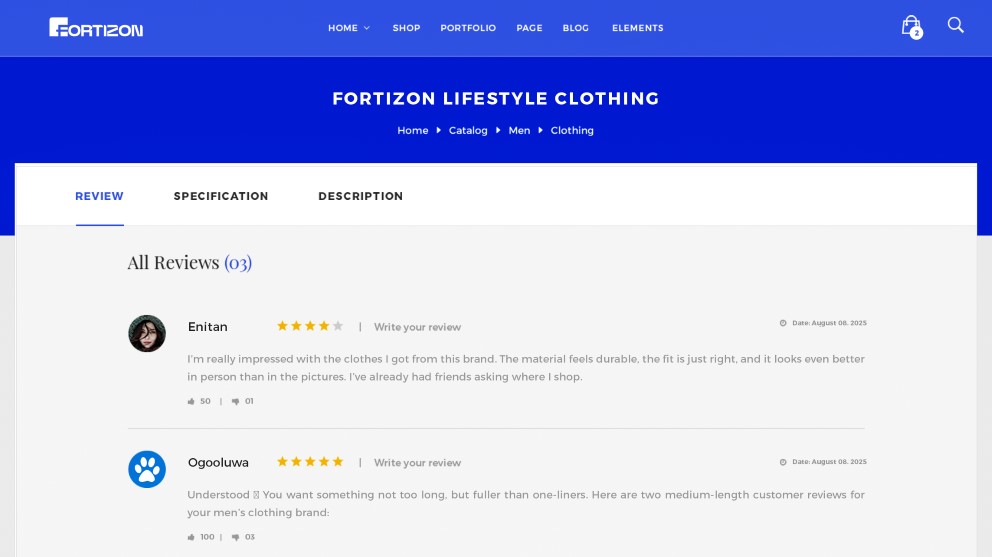Switch to the Specification tab
Screen dimensions: 992x557
pos(221,196)
